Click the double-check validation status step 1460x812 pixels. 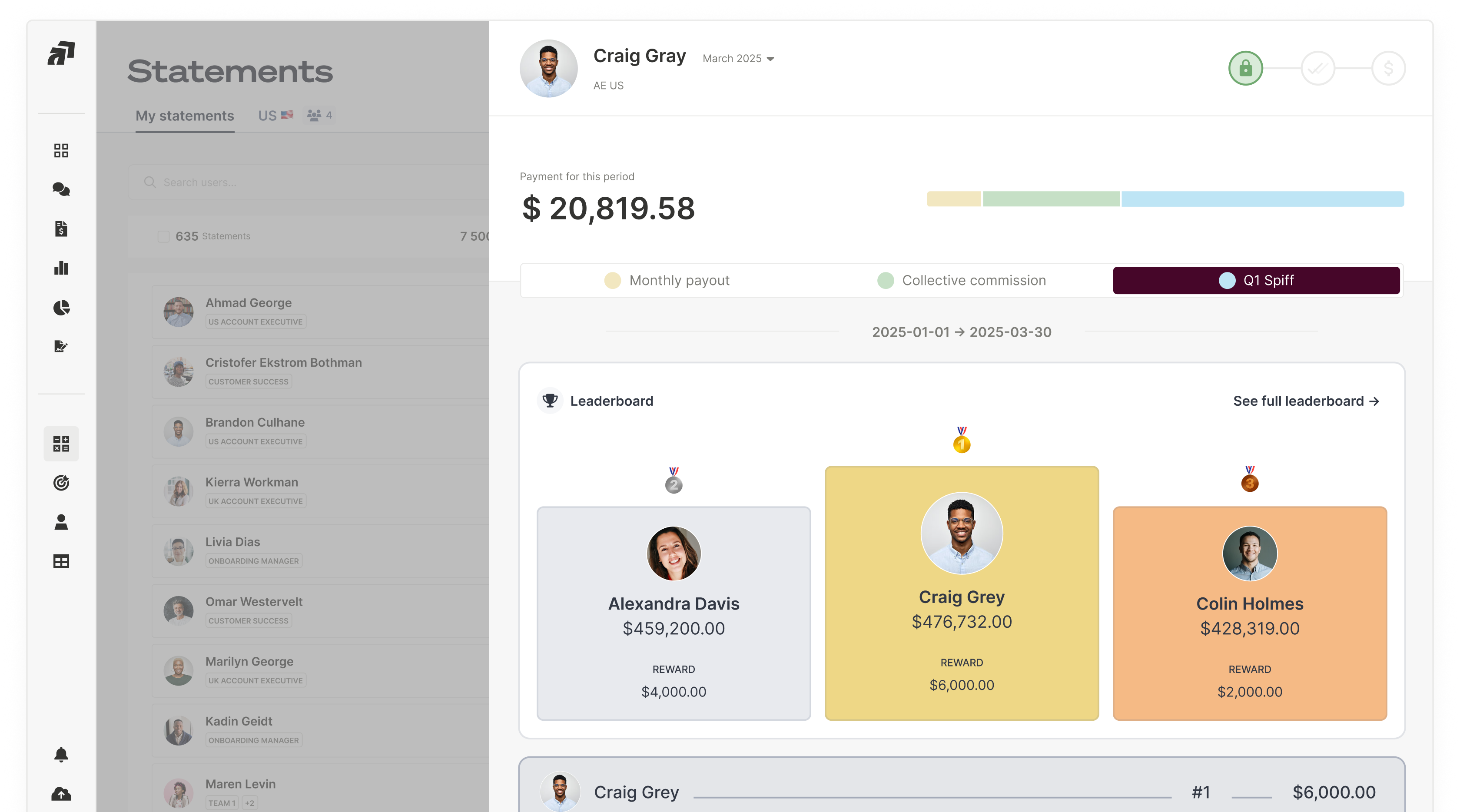tap(1317, 69)
